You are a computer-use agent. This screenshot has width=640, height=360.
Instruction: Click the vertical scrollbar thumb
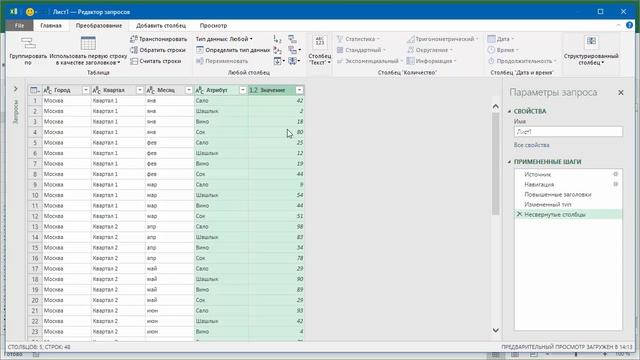tap(496, 163)
